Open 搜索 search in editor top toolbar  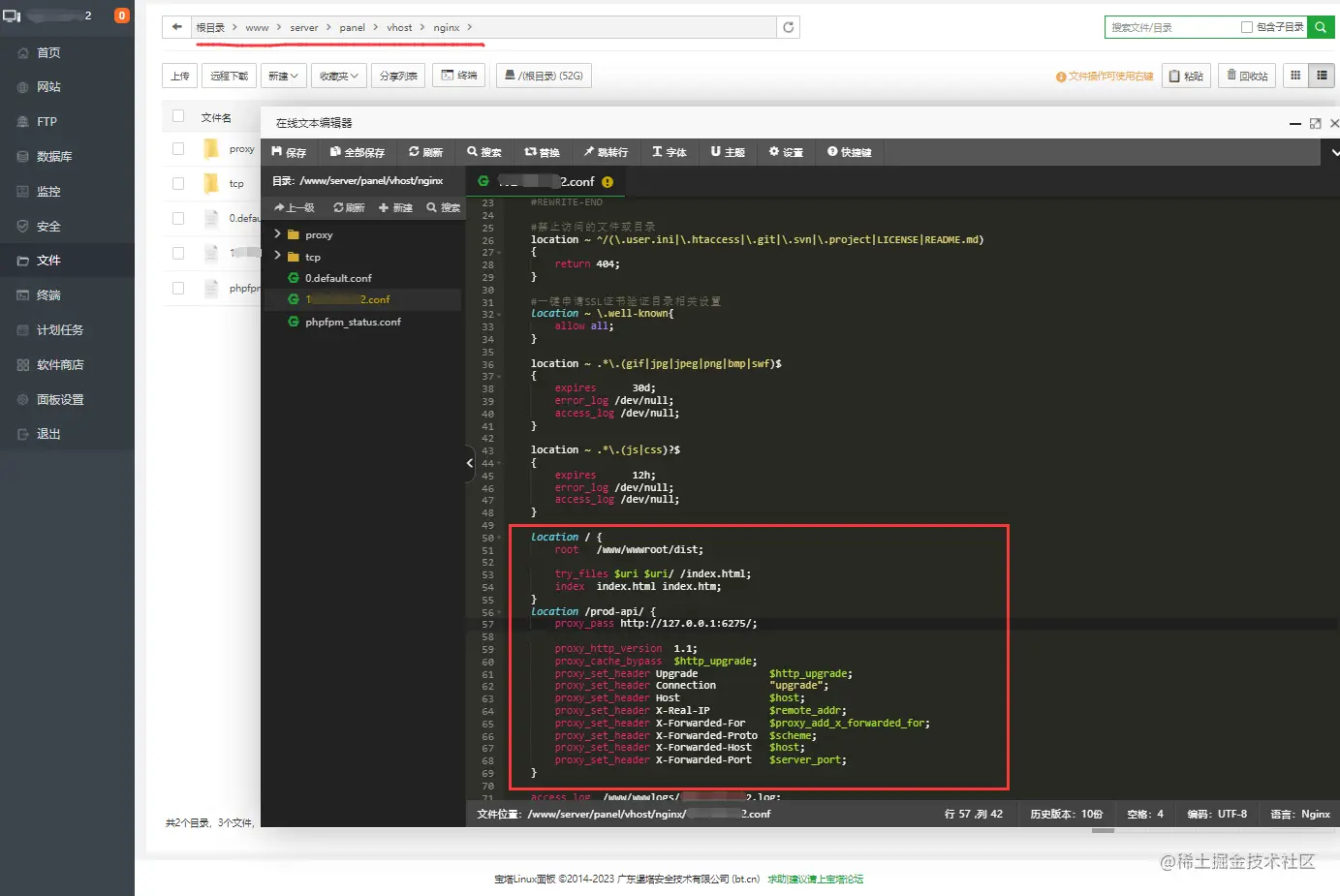[x=484, y=152]
